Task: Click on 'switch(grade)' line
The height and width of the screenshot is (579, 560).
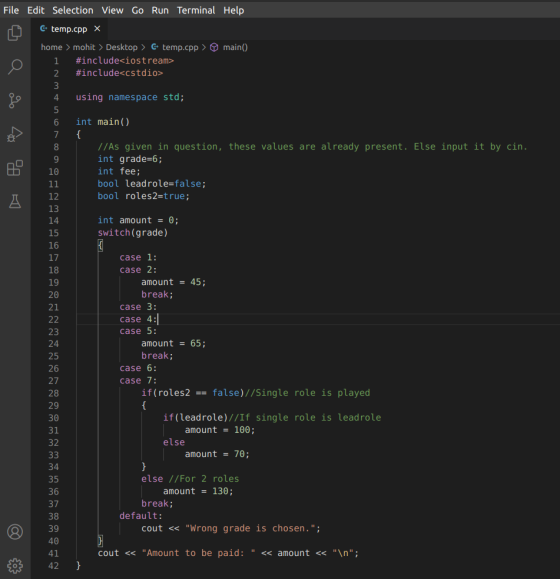Action: (133, 233)
